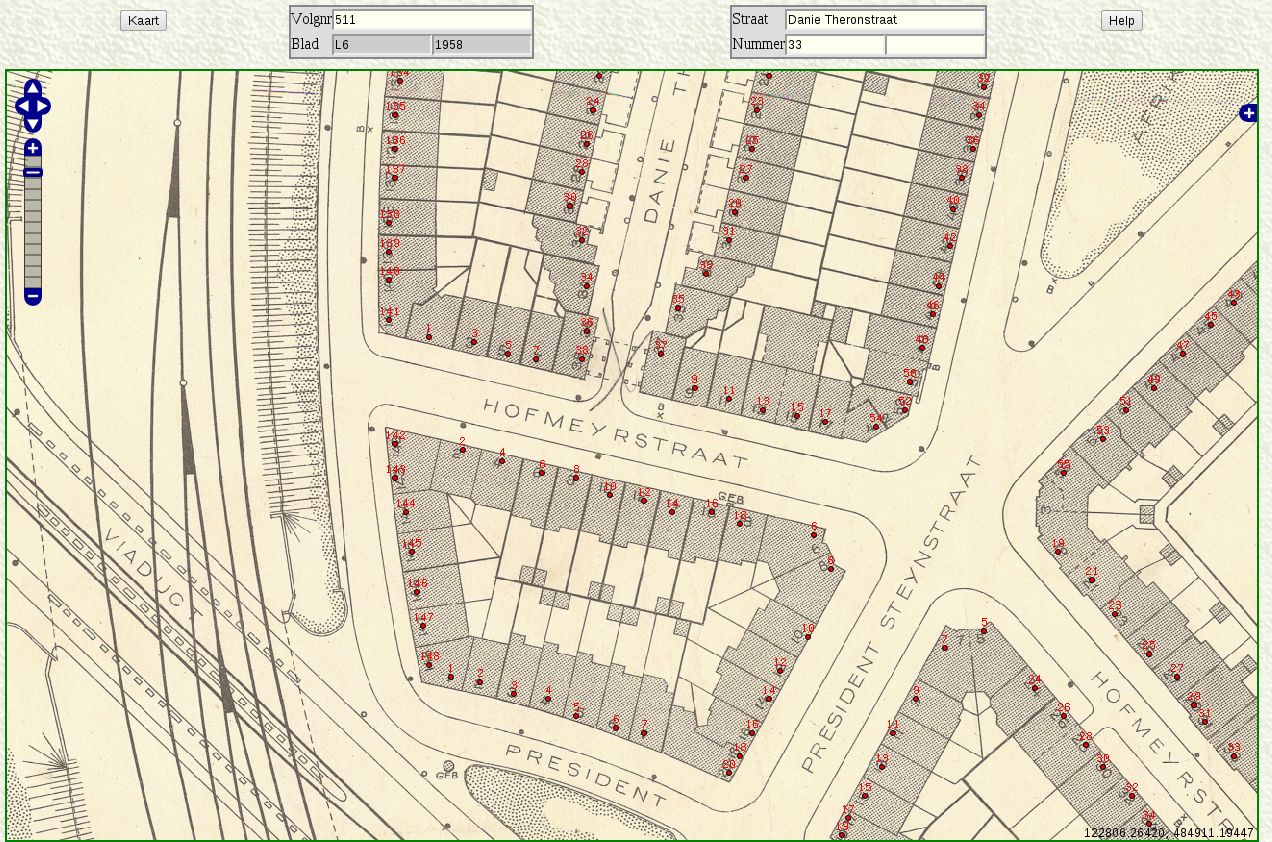Select house marker 142 on the map
Viewport: 1272px width, 842px height.
pyautogui.click(x=395, y=442)
